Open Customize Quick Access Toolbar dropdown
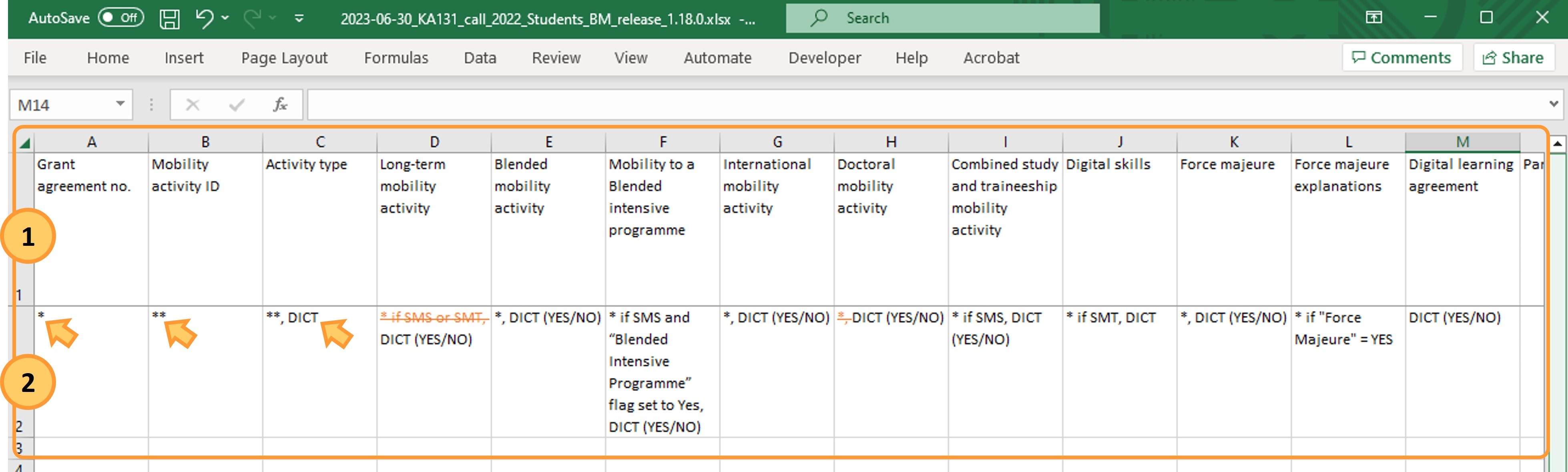Screen dimensions: 1568x472 click(299, 18)
